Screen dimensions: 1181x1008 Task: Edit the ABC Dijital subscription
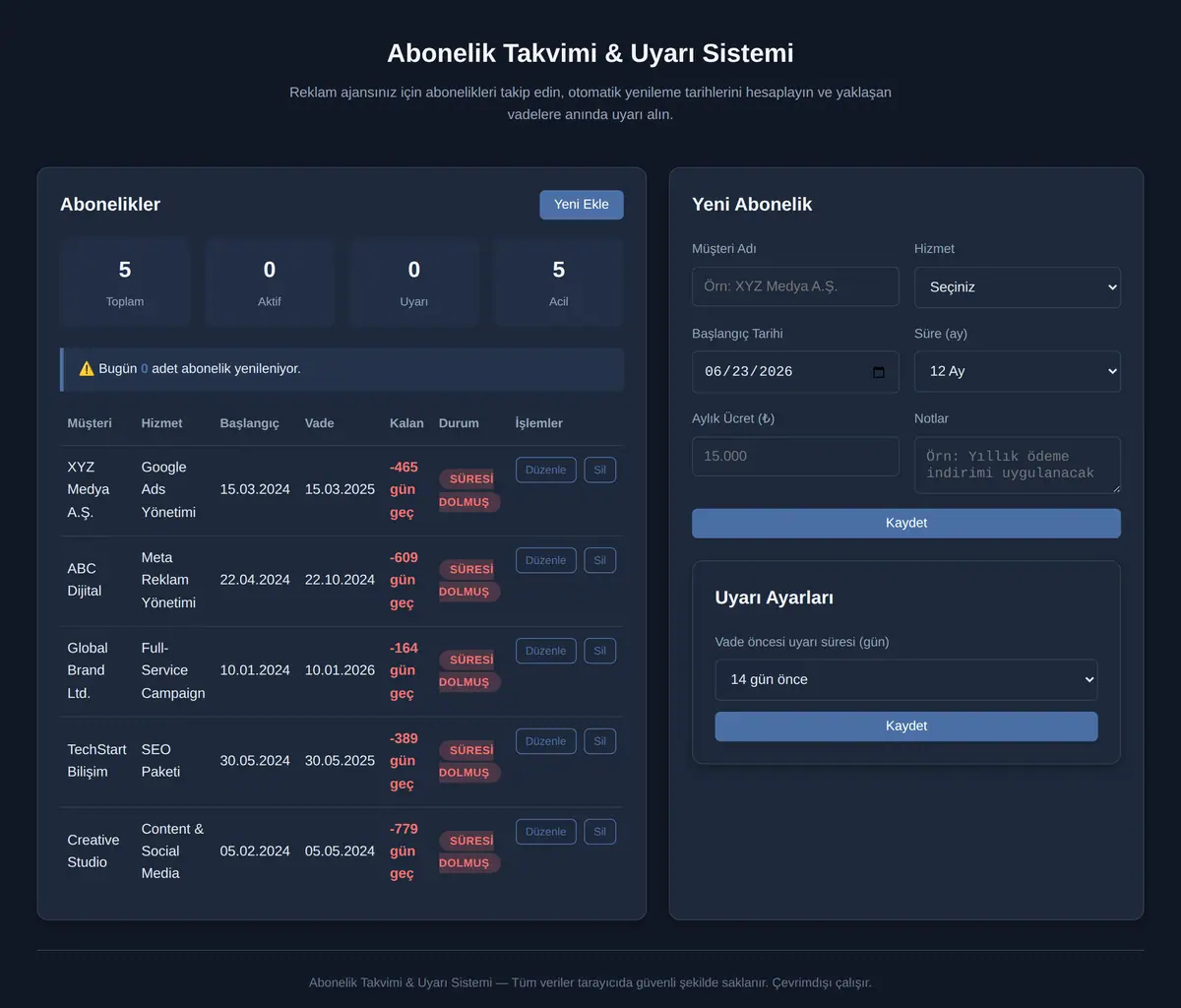pyautogui.click(x=546, y=560)
